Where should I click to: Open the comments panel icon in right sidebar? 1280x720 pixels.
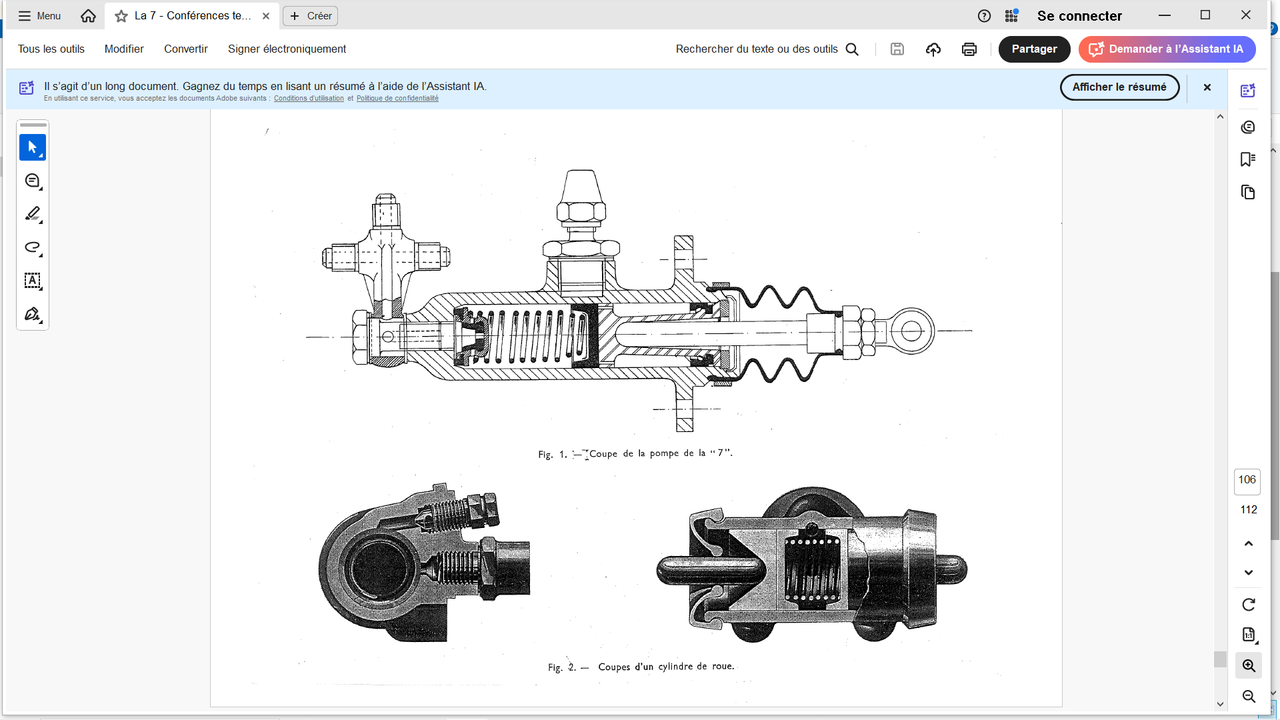coord(1247,127)
